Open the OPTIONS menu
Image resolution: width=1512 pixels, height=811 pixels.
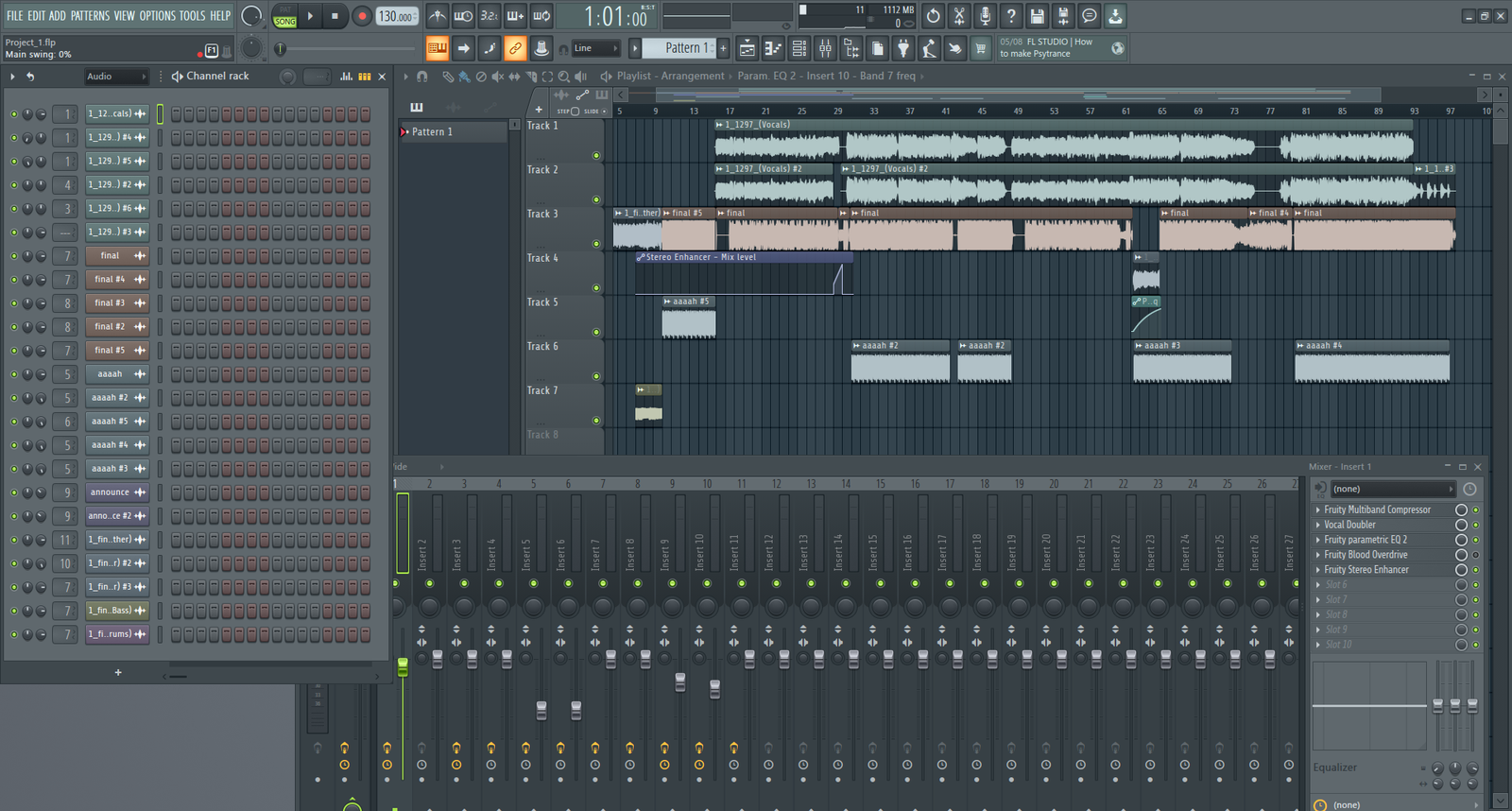tap(158, 16)
